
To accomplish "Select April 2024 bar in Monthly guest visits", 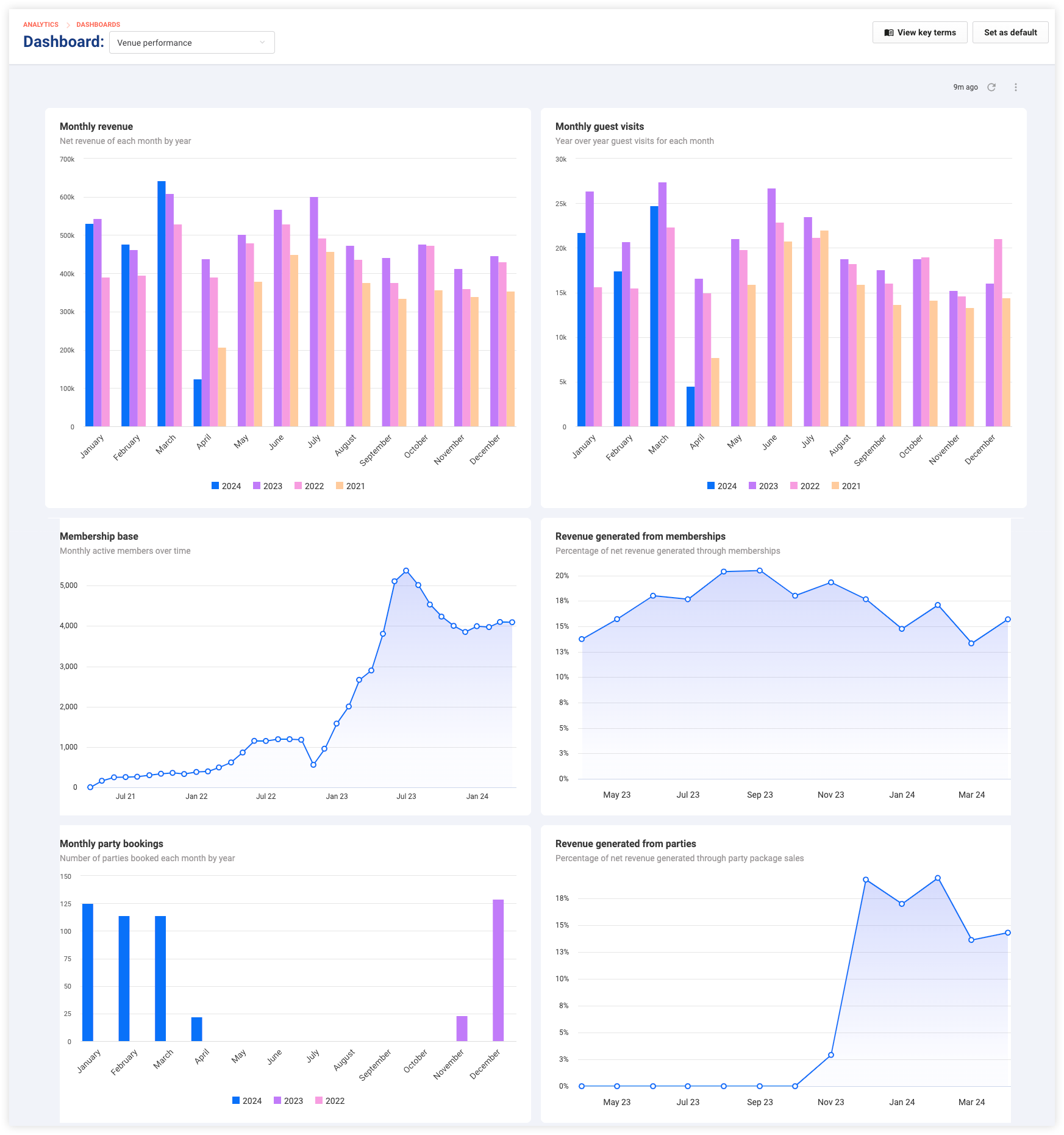I will (690, 407).
